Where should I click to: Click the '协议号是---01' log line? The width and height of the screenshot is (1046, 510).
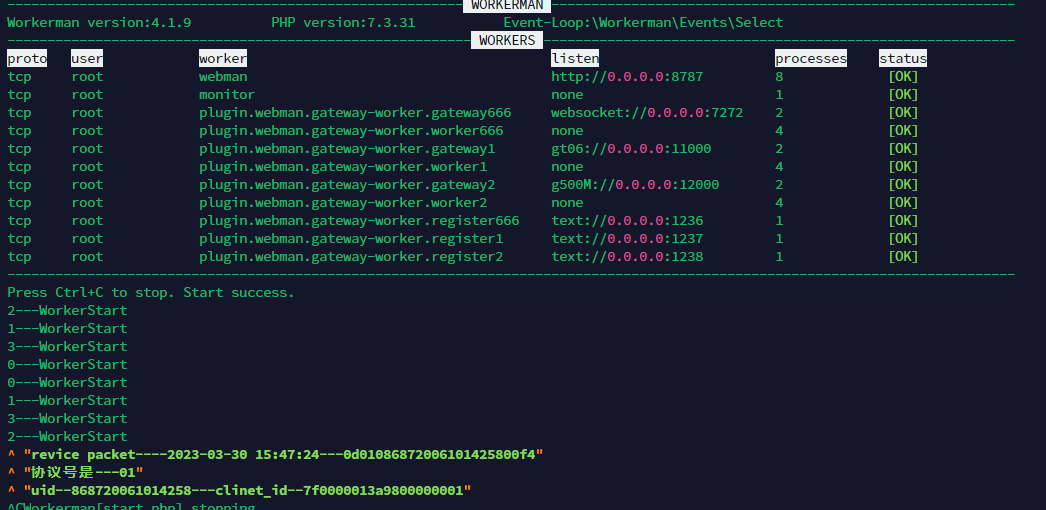tap(75, 473)
